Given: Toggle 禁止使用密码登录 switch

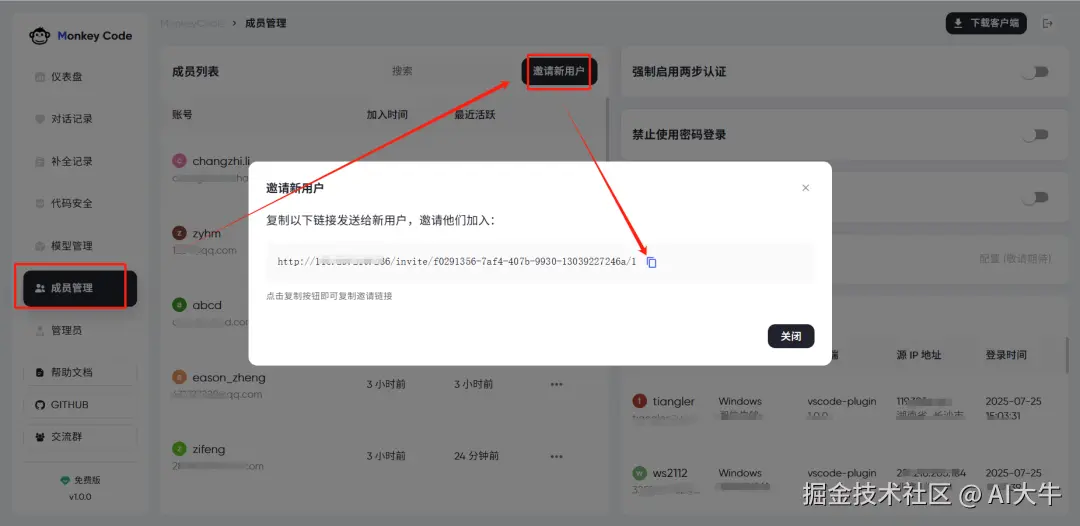Looking at the screenshot, I should click(x=1035, y=135).
